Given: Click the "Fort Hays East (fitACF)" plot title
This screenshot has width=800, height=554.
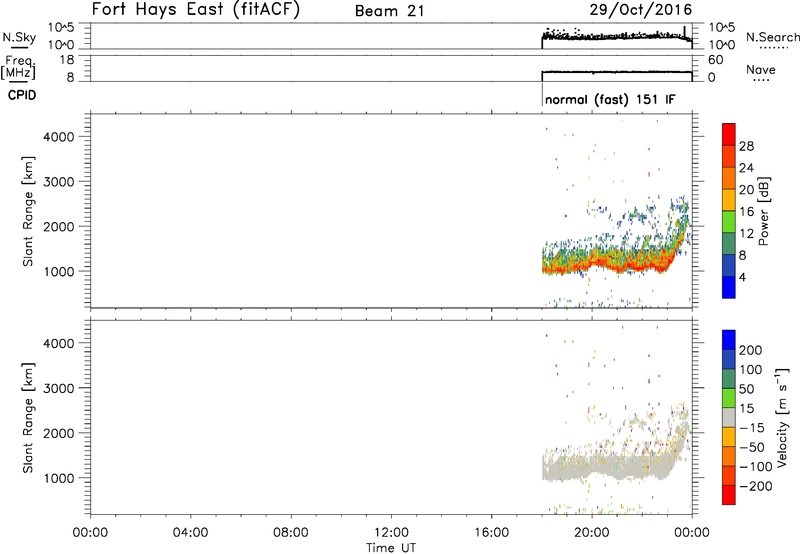Looking at the screenshot, I should coord(195,10).
